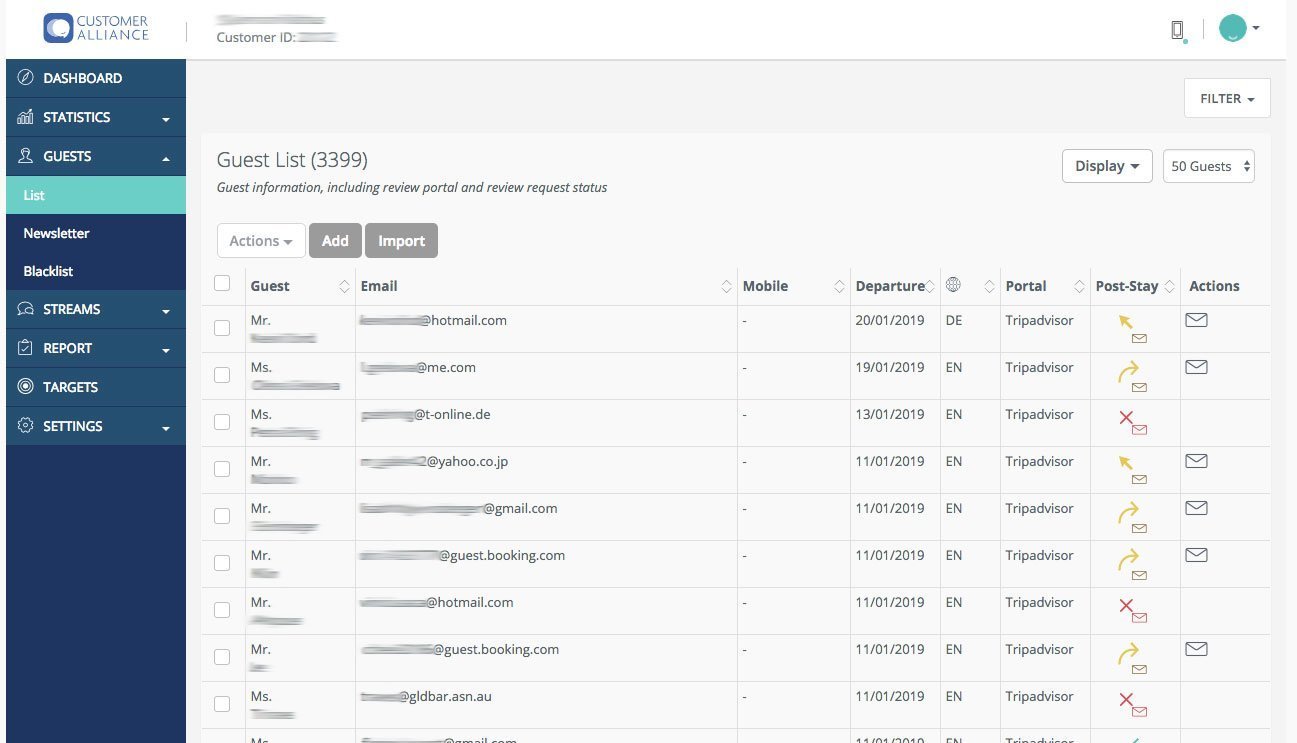Go to Dashboard

click(96, 78)
